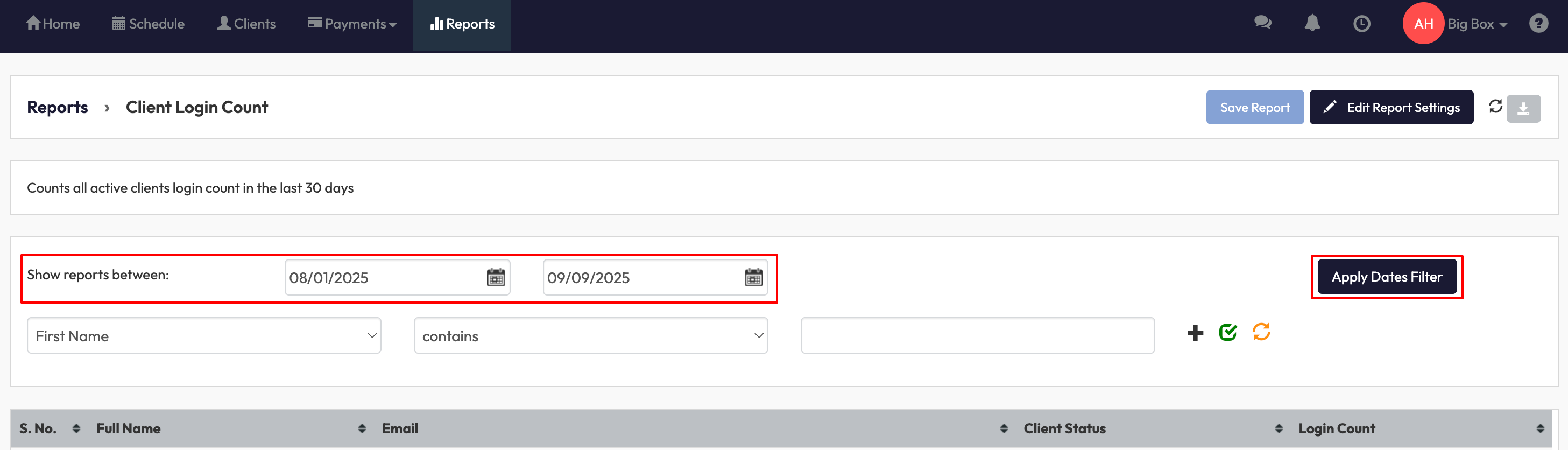Viewport: 1568px width, 450px height.
Task: Reset filters with the orange refresh icon
Action: (1261, 332)
